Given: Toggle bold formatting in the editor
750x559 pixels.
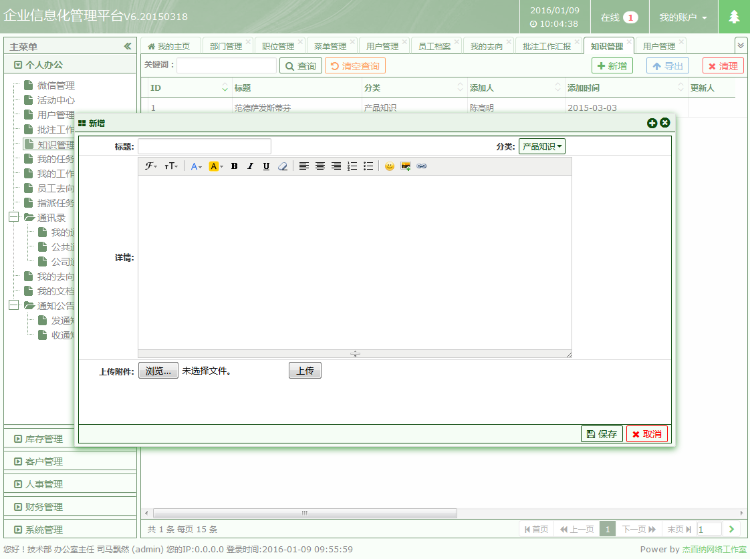Looking at the screenshot, I should click(234, 166).
